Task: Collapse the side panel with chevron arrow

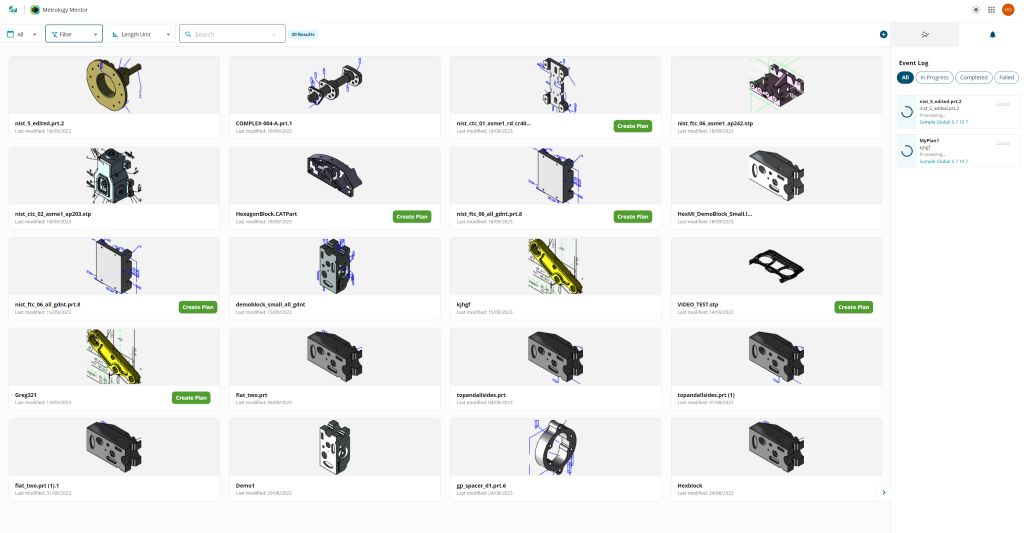Action: pyautogui.click(x=883, y=492)
